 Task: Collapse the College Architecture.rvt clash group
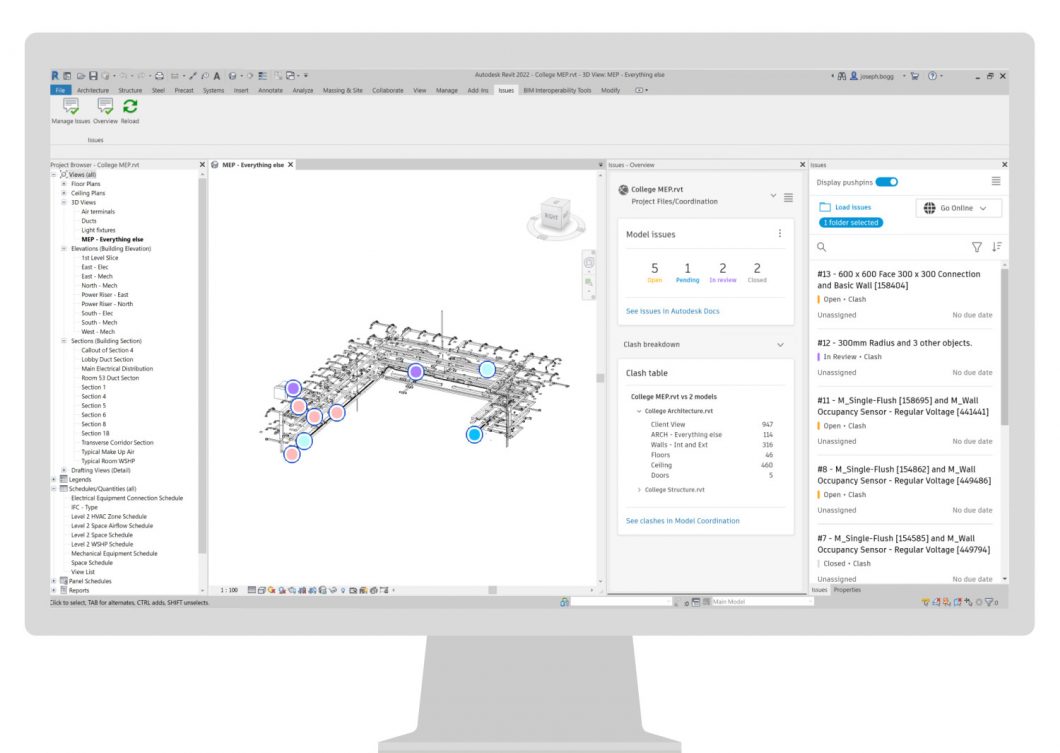click(639, 411)
